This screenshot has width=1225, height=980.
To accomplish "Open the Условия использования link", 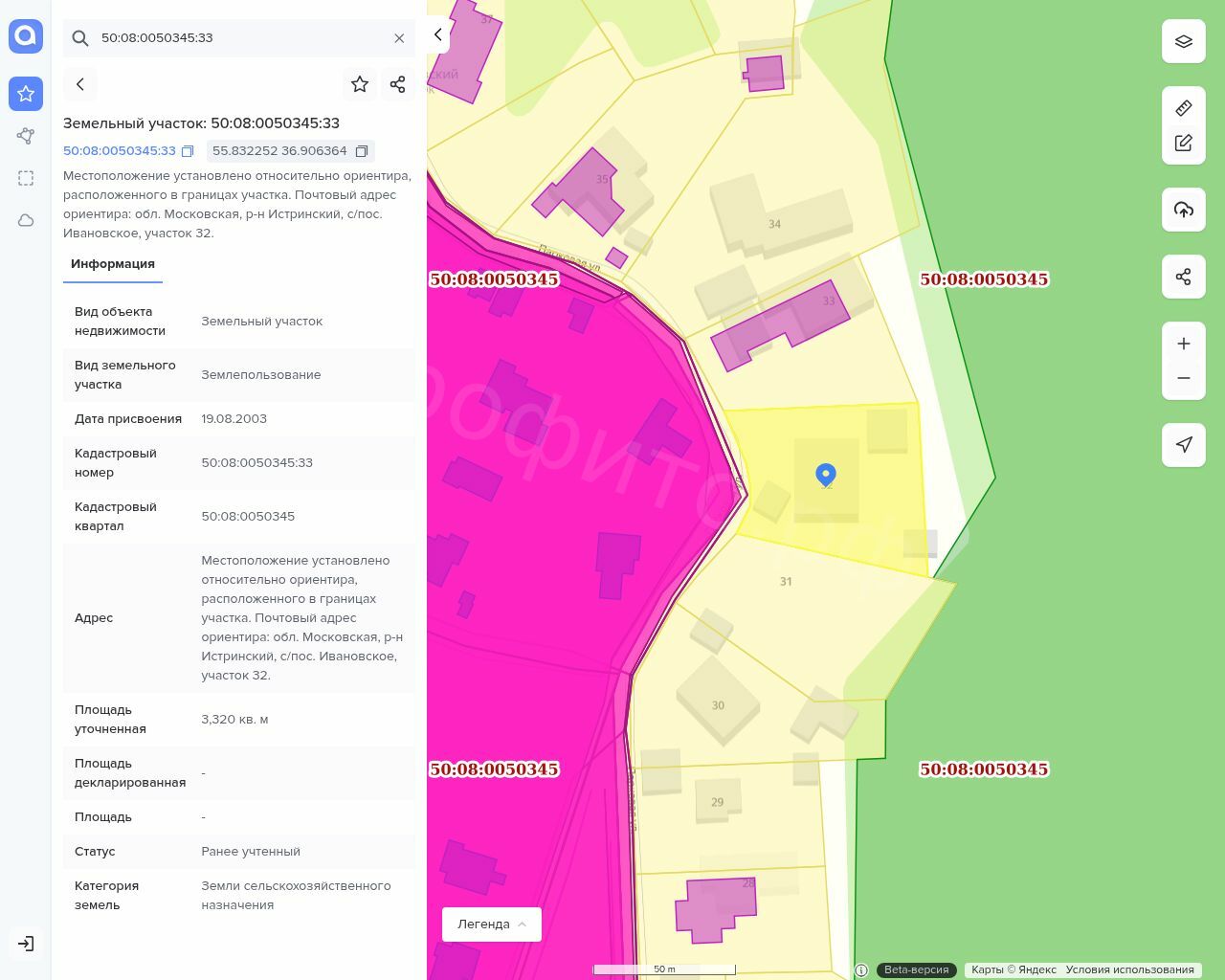I will 1129,969.
